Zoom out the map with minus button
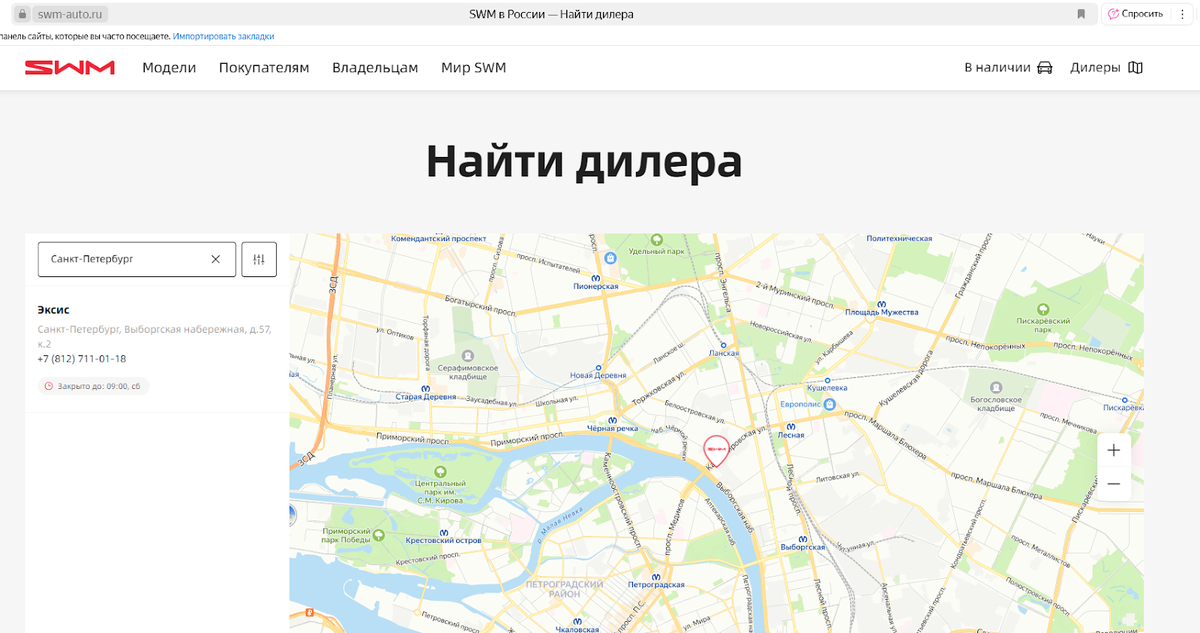The image size is (1200, 633). pos(1114,484)
